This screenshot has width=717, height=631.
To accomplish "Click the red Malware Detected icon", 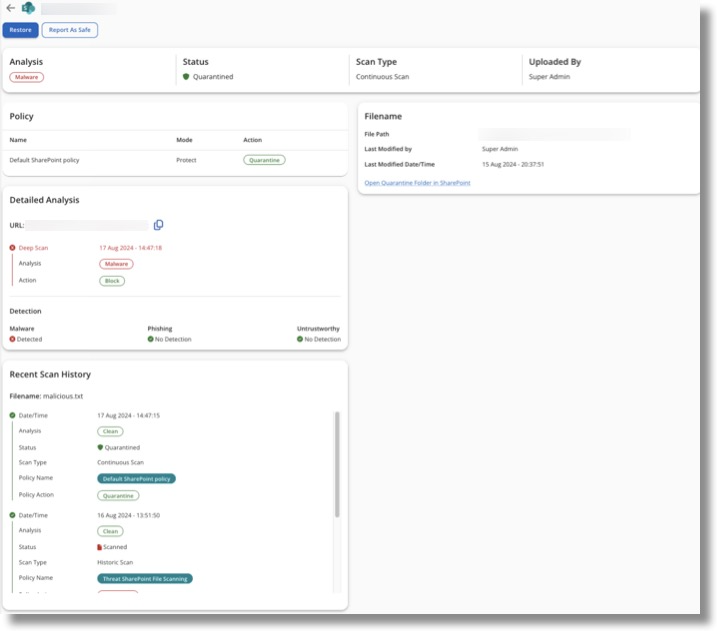I will click(13, 339).
